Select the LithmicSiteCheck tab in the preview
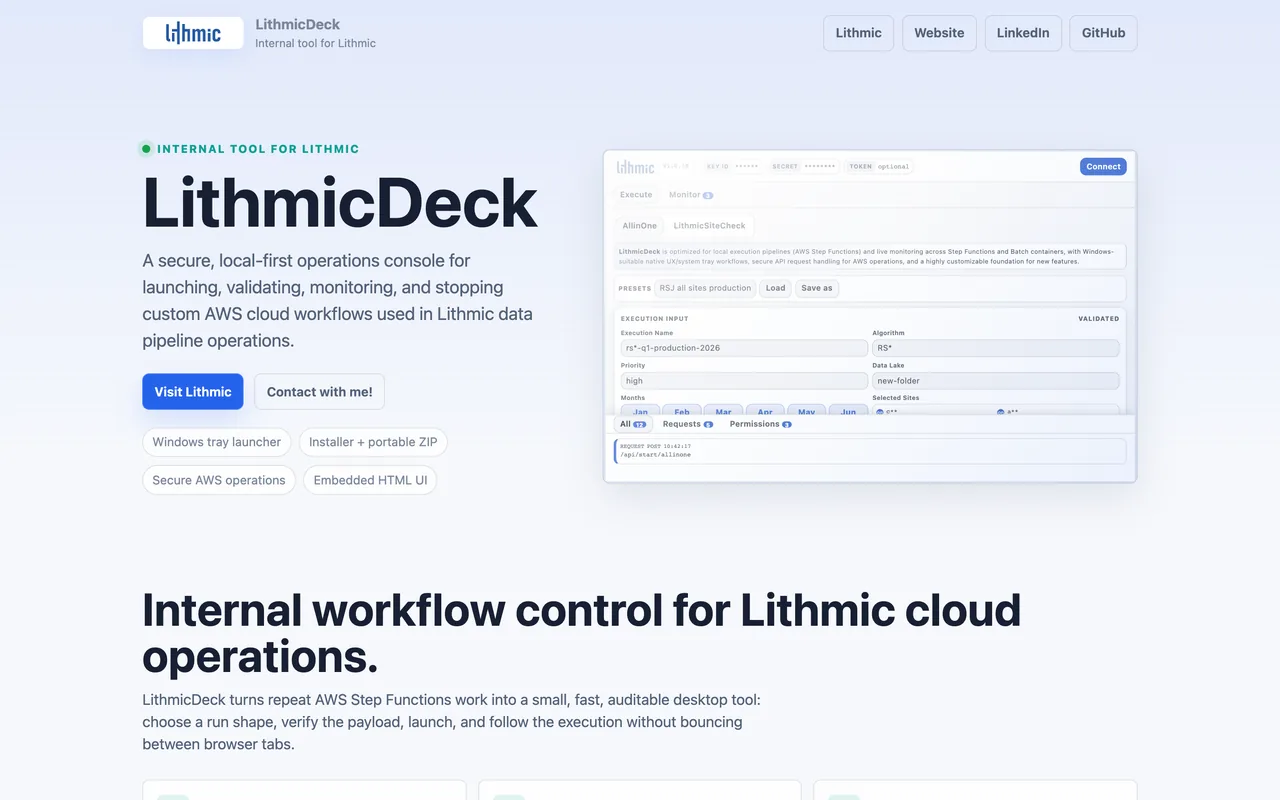Viewport: 1280px width, 800px height. (709, 226)
